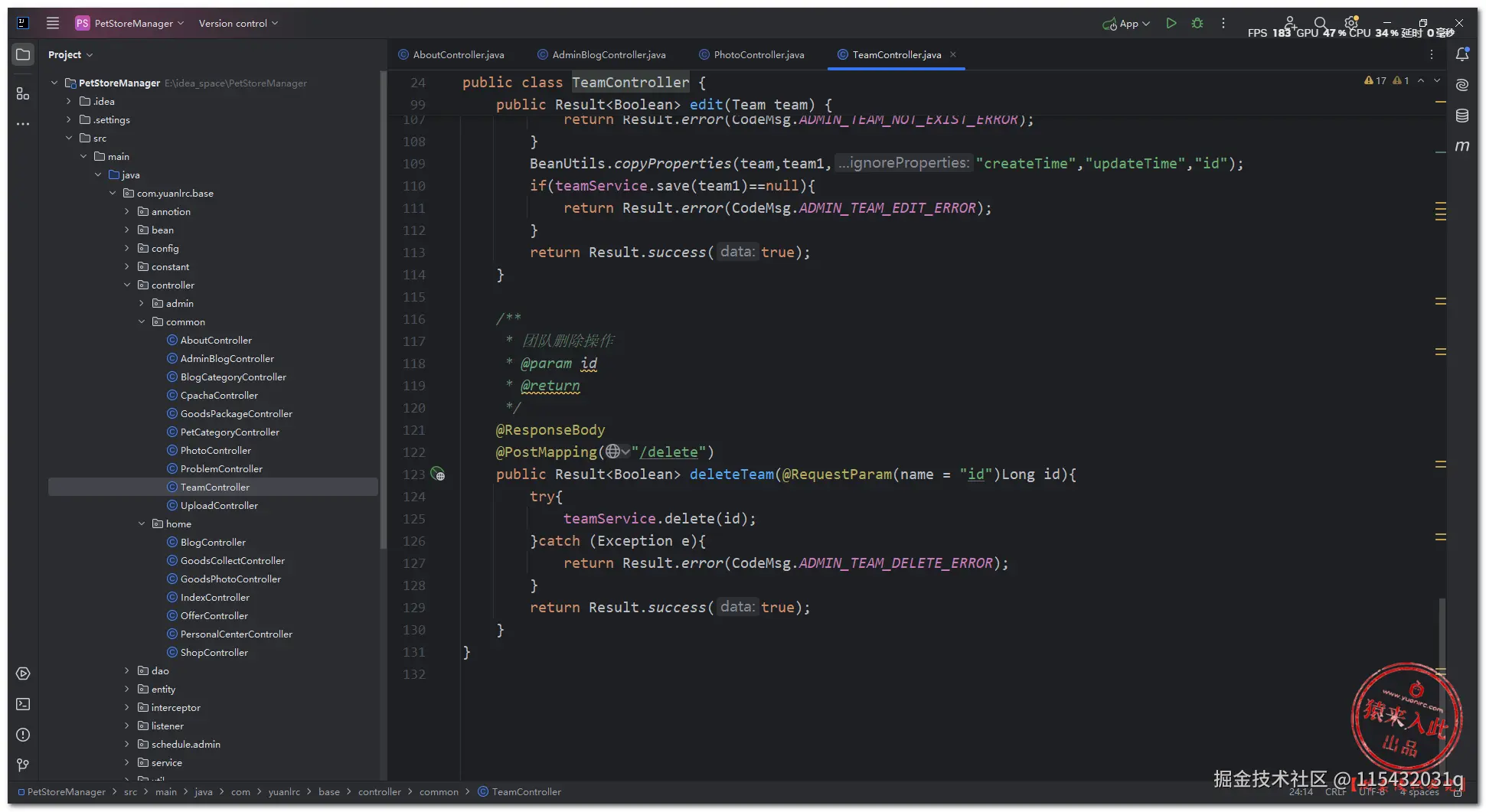Click the gutter icon on line 123
Image resolution: width=1486 pixels, height=812 pixels.
438,474
